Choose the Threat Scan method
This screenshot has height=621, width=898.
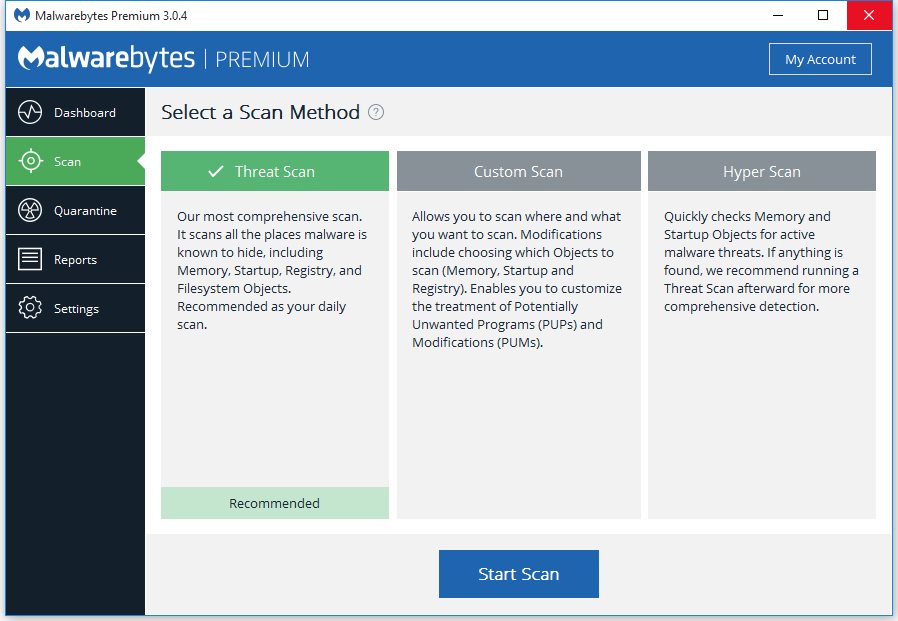coord(275,171)
